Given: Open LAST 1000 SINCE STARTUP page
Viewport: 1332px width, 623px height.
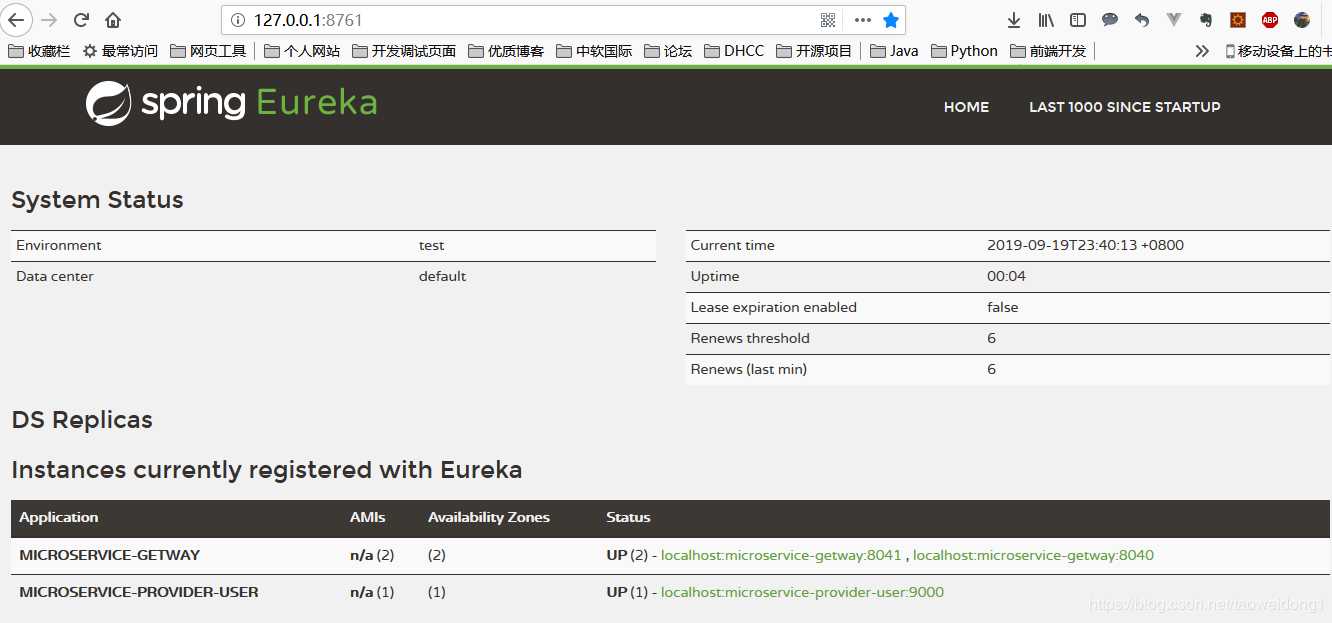Looking at the screenshot, I should click(x=1125, y=107).
